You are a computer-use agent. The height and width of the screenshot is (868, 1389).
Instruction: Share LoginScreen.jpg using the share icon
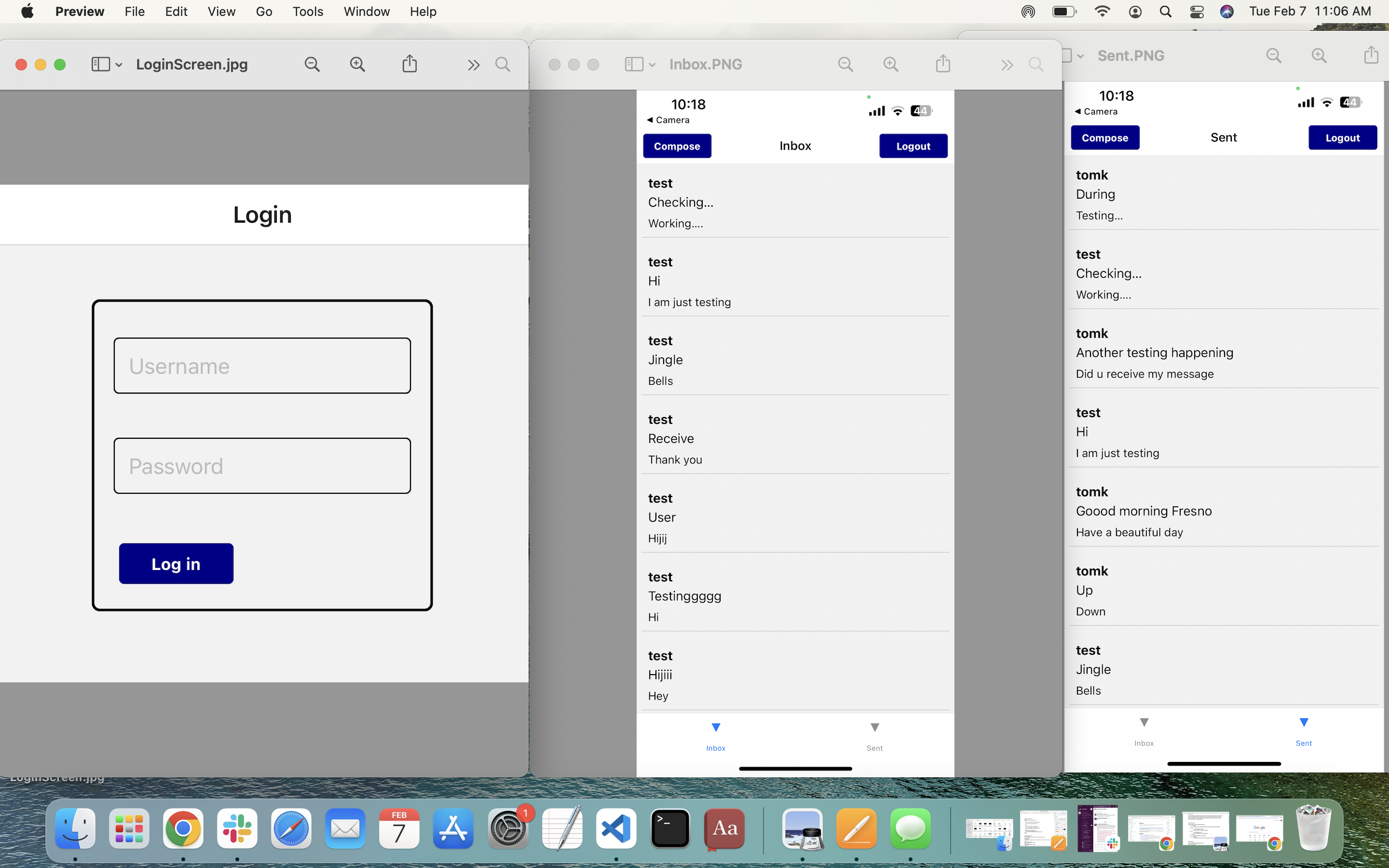pos(409,63)
